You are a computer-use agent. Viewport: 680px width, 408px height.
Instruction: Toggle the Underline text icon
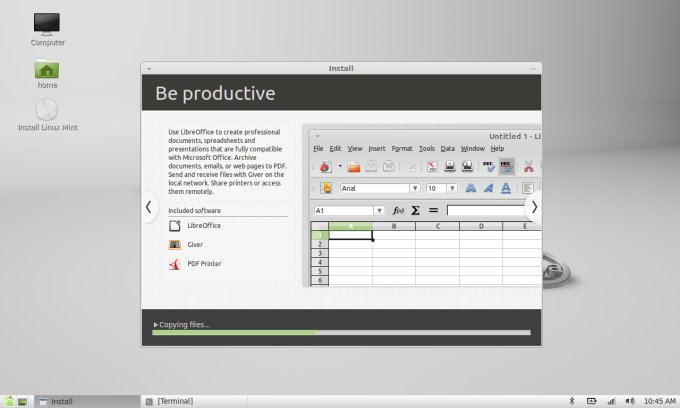pyautogui.click(x=506, y=188)
